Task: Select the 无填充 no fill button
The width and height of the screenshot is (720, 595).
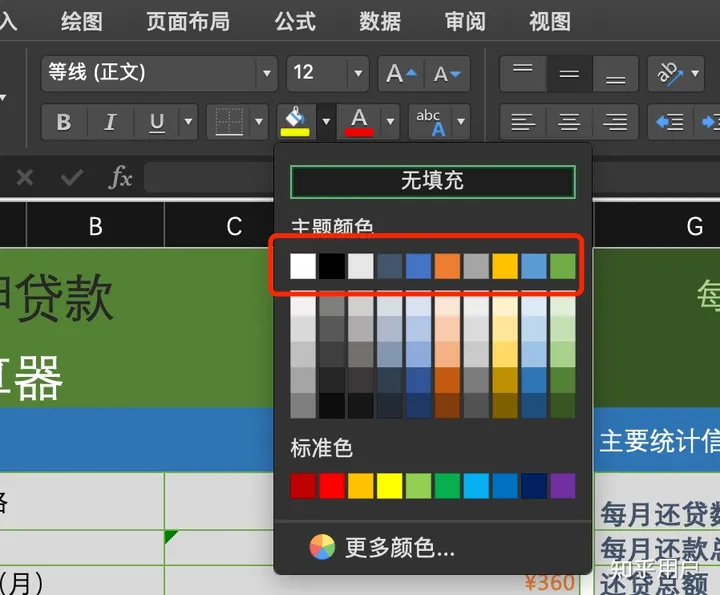Action: coord(432,181)
